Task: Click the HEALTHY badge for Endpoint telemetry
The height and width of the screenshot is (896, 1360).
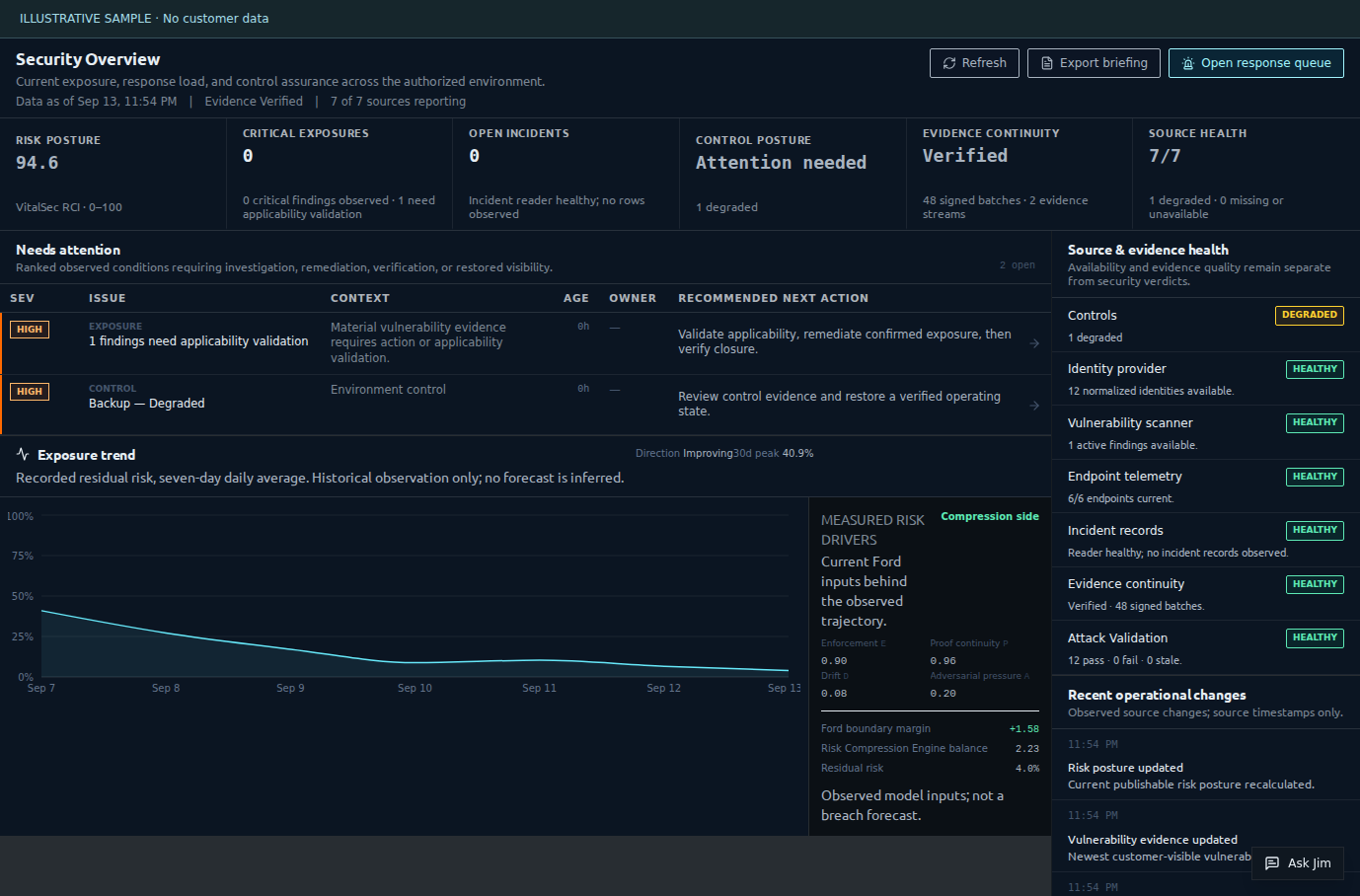Action: tap(1315, 477)
